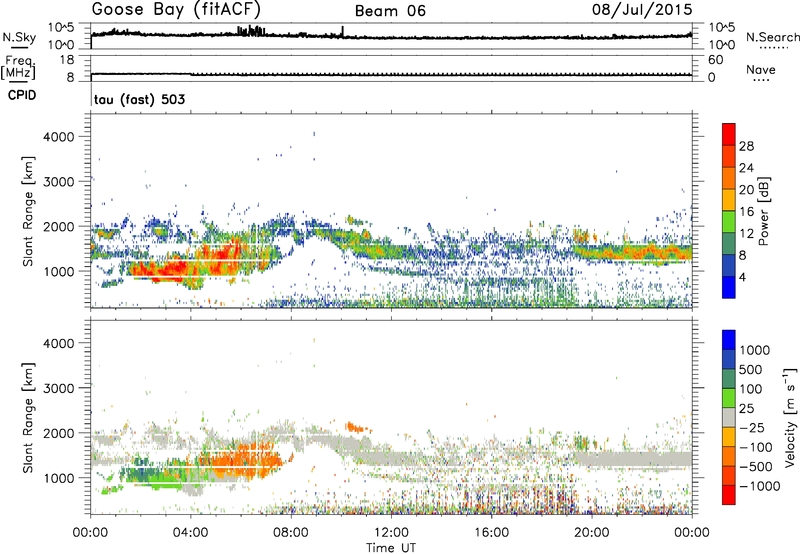Click the gray segment of the velocity color bar
The height and width of the screenshot is (554, 800).
click(x=729, y=418)
